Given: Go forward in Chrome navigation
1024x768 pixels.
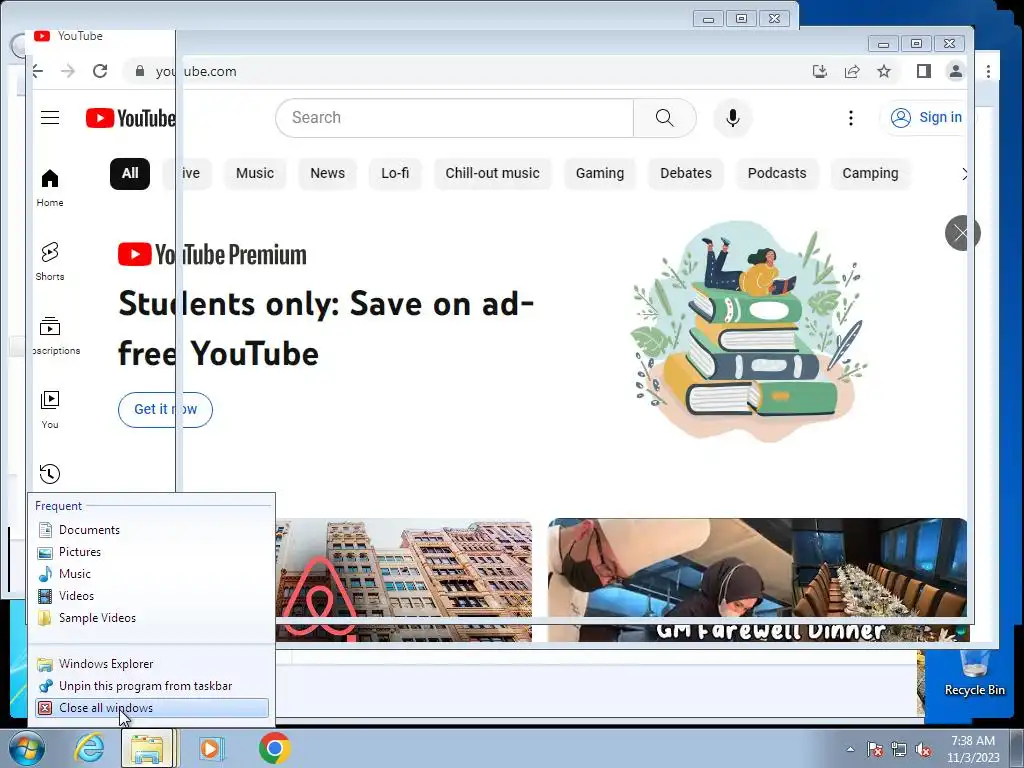Looking at the screenshot, I should pos(68,71).
